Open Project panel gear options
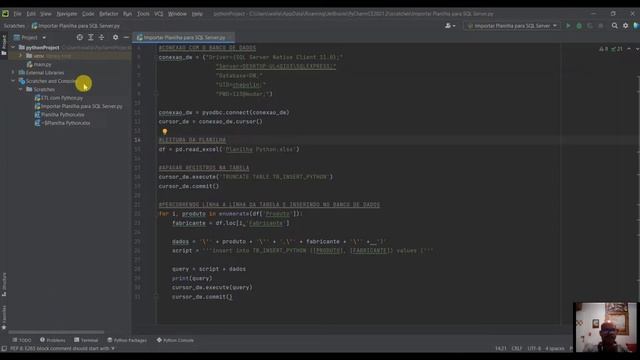 click(116, 37)
